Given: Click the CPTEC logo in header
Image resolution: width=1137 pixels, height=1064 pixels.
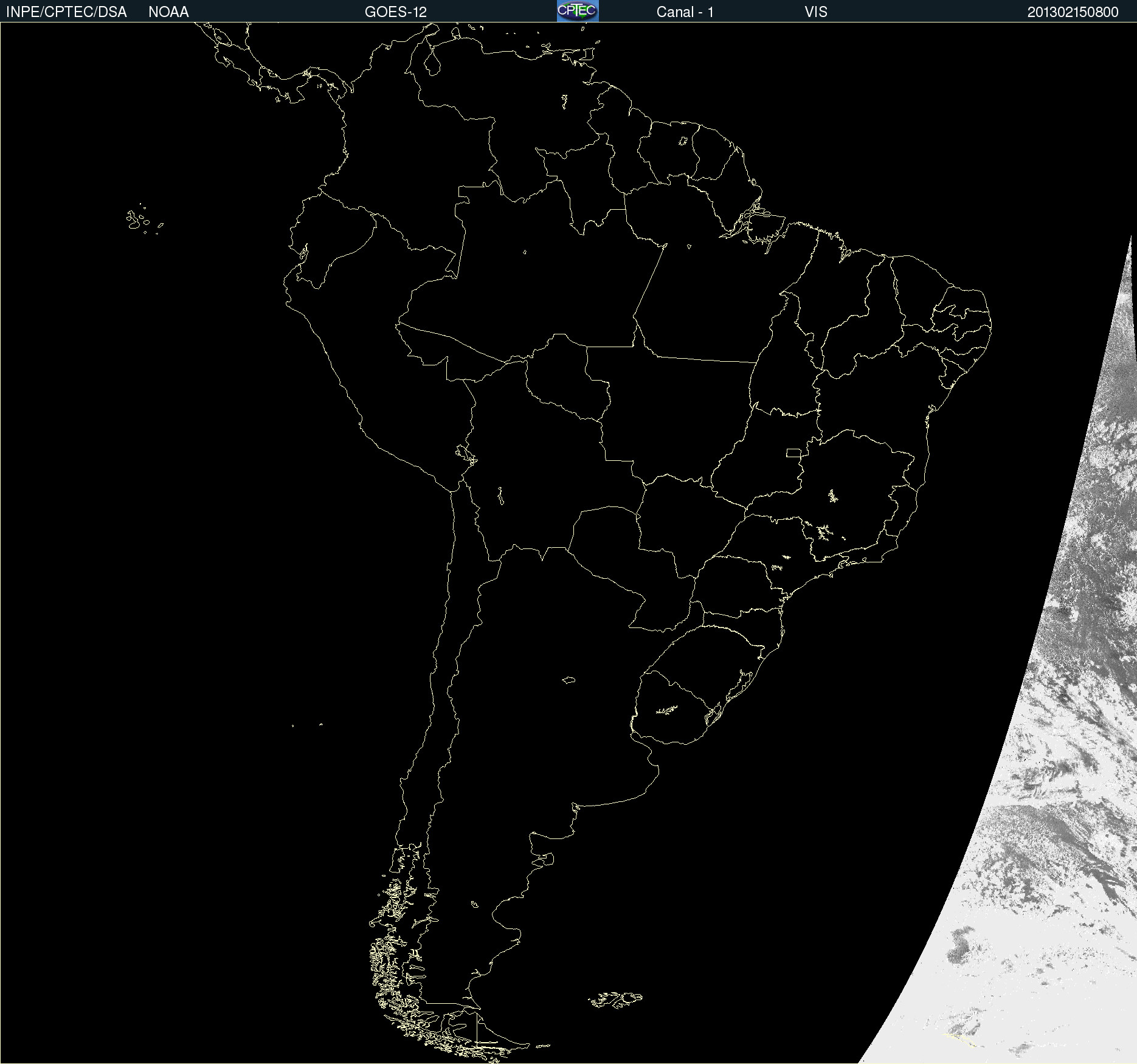Looking at the screenshot, I should click(578, 11).
